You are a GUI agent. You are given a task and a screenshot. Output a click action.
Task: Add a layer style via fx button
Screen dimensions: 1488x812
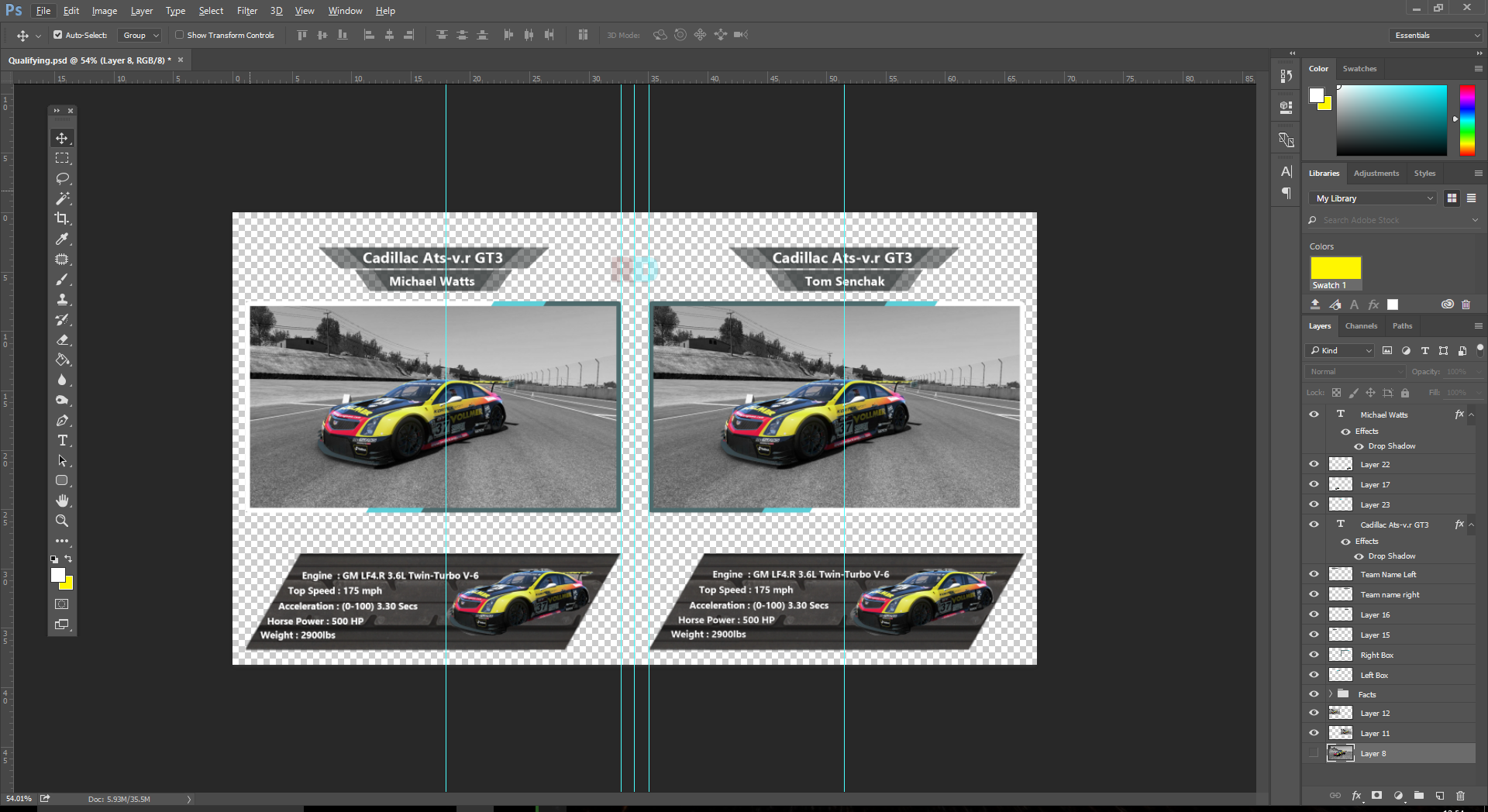point(1356,795)
